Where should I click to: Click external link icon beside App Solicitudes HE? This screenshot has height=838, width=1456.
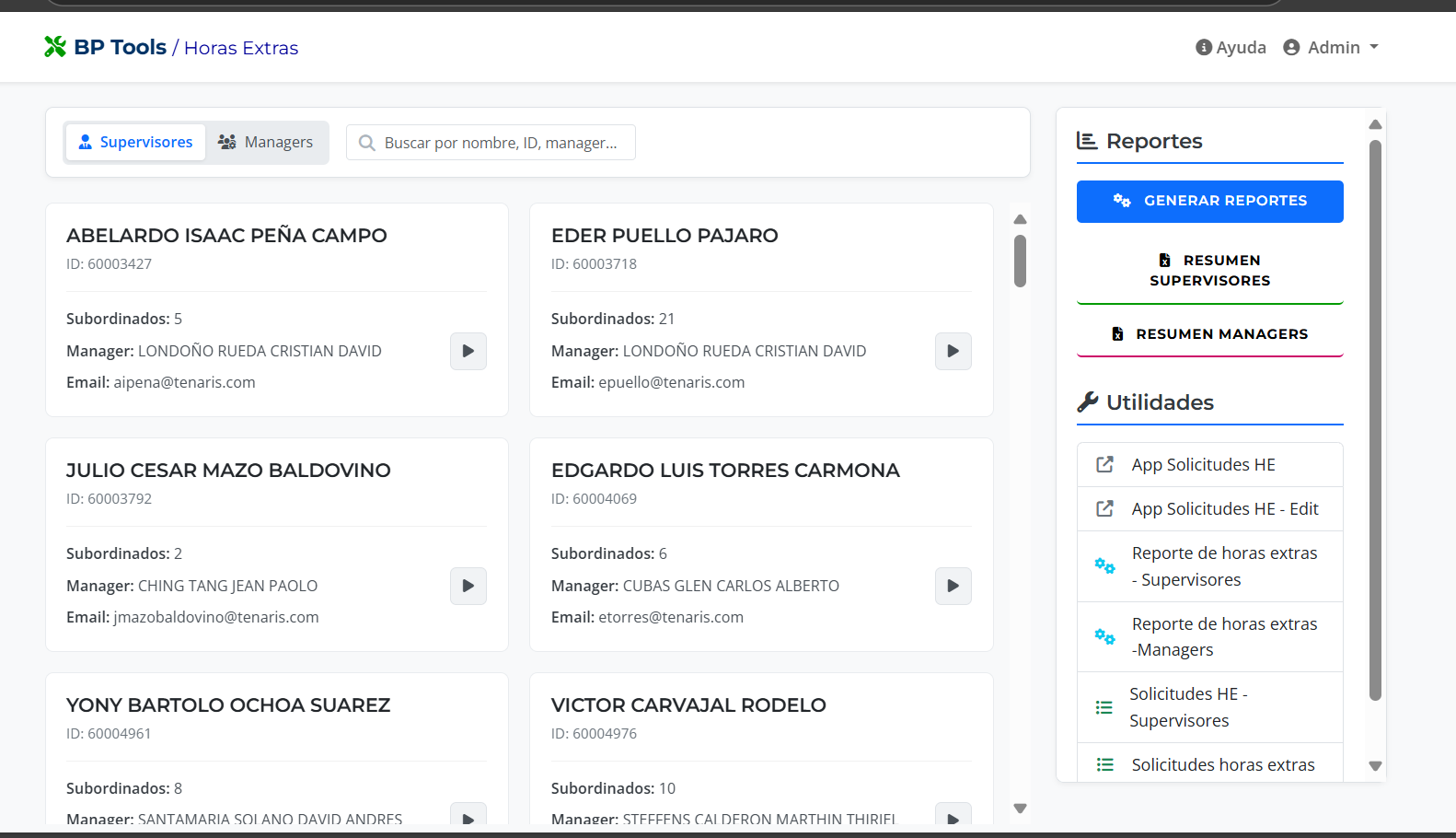point(1105,465)
